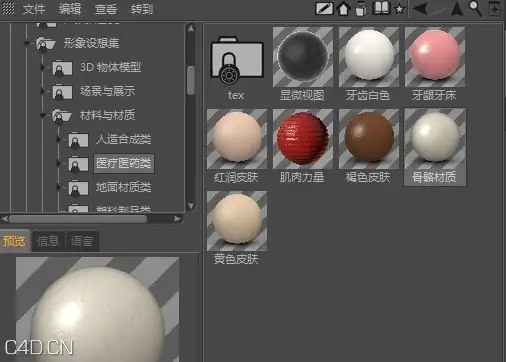Open the Favorites star icon
The image size is (506, 362).
(399, 9)
